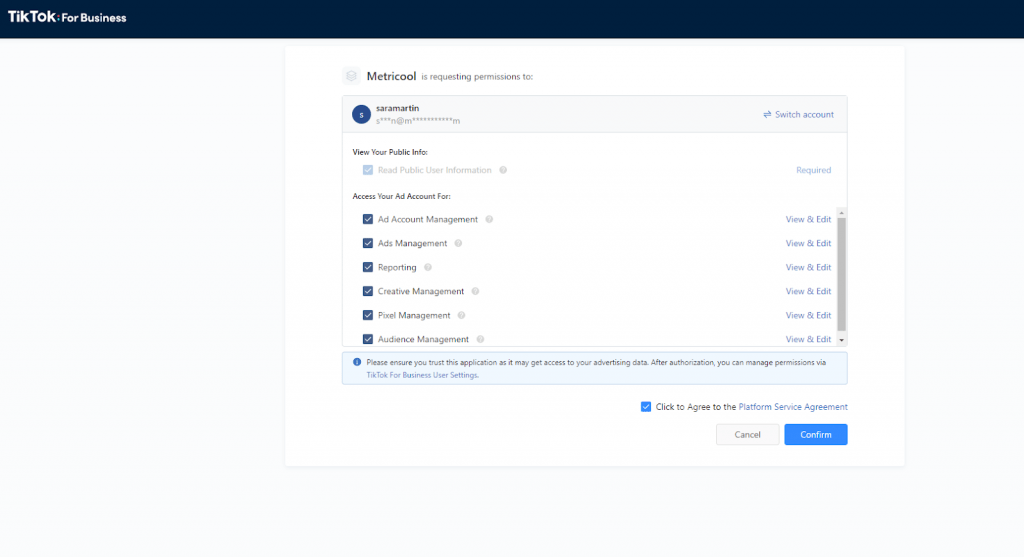Click View & Edit for Creative Management

pos(808,291)
